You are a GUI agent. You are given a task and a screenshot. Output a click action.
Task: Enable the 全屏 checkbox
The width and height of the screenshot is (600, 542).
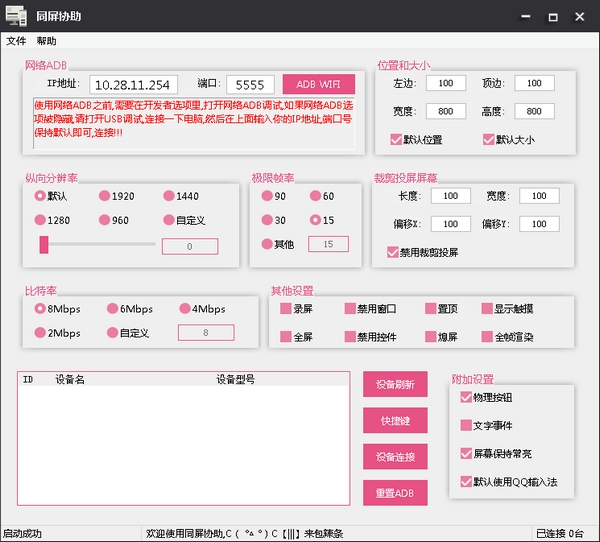286,337
